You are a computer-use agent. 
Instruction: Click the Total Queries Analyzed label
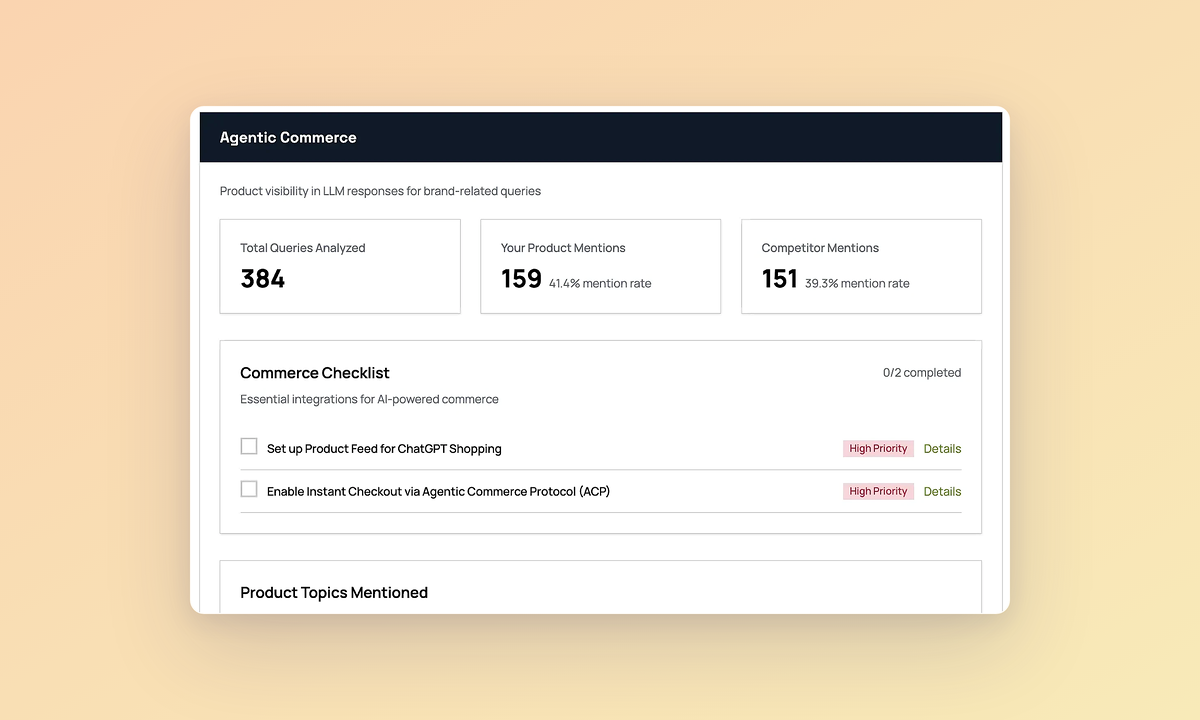[x=303, y=248]
